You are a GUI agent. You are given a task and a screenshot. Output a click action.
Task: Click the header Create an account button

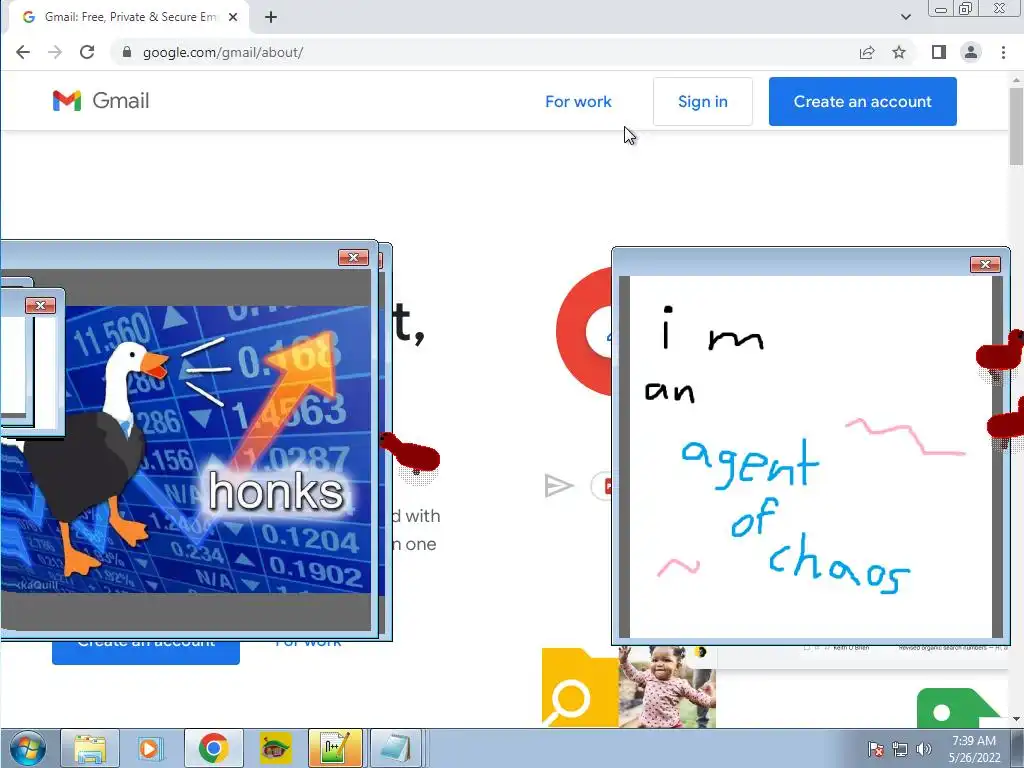863,102
